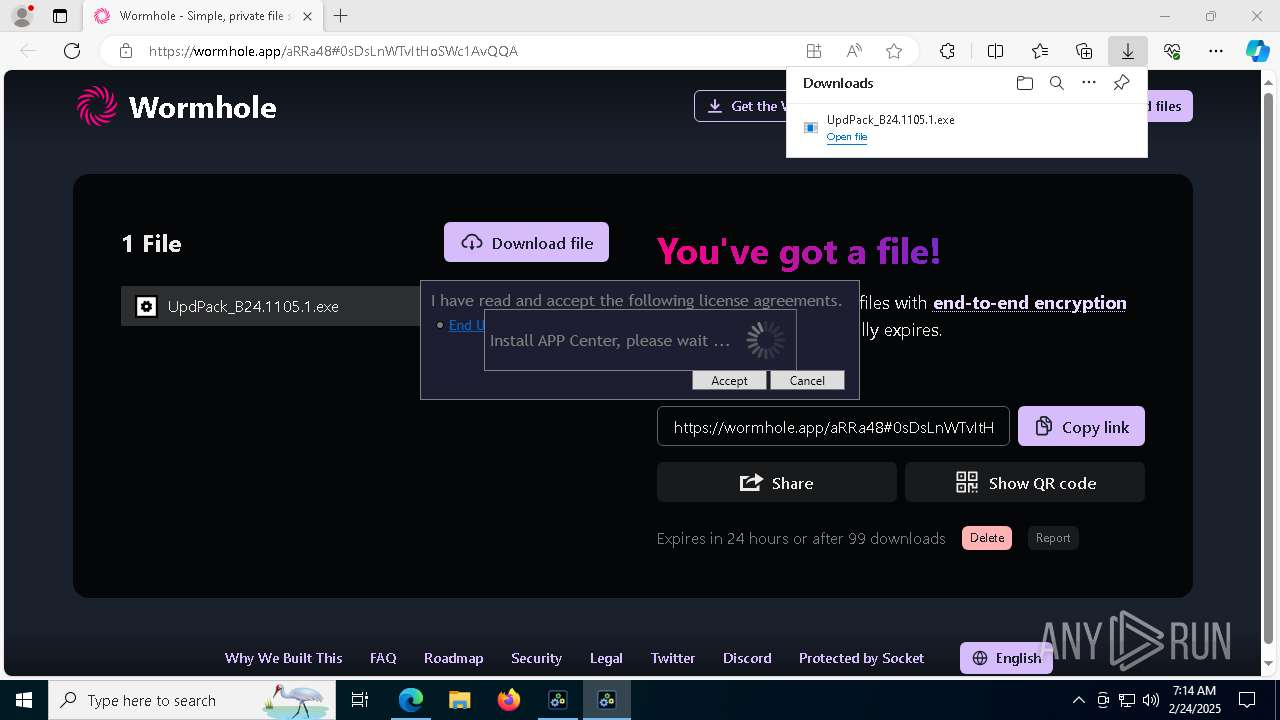Image resolution: width=1280 pixels, height=720 pixels.
Task: Open the English language selector
Action: point(1006,658)
